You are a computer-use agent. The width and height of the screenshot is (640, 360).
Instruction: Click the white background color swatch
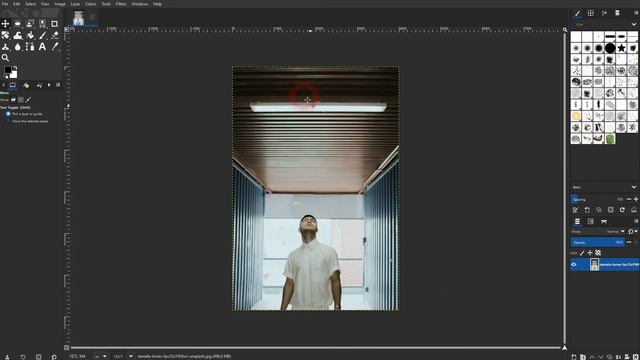[x=14, y=75]
